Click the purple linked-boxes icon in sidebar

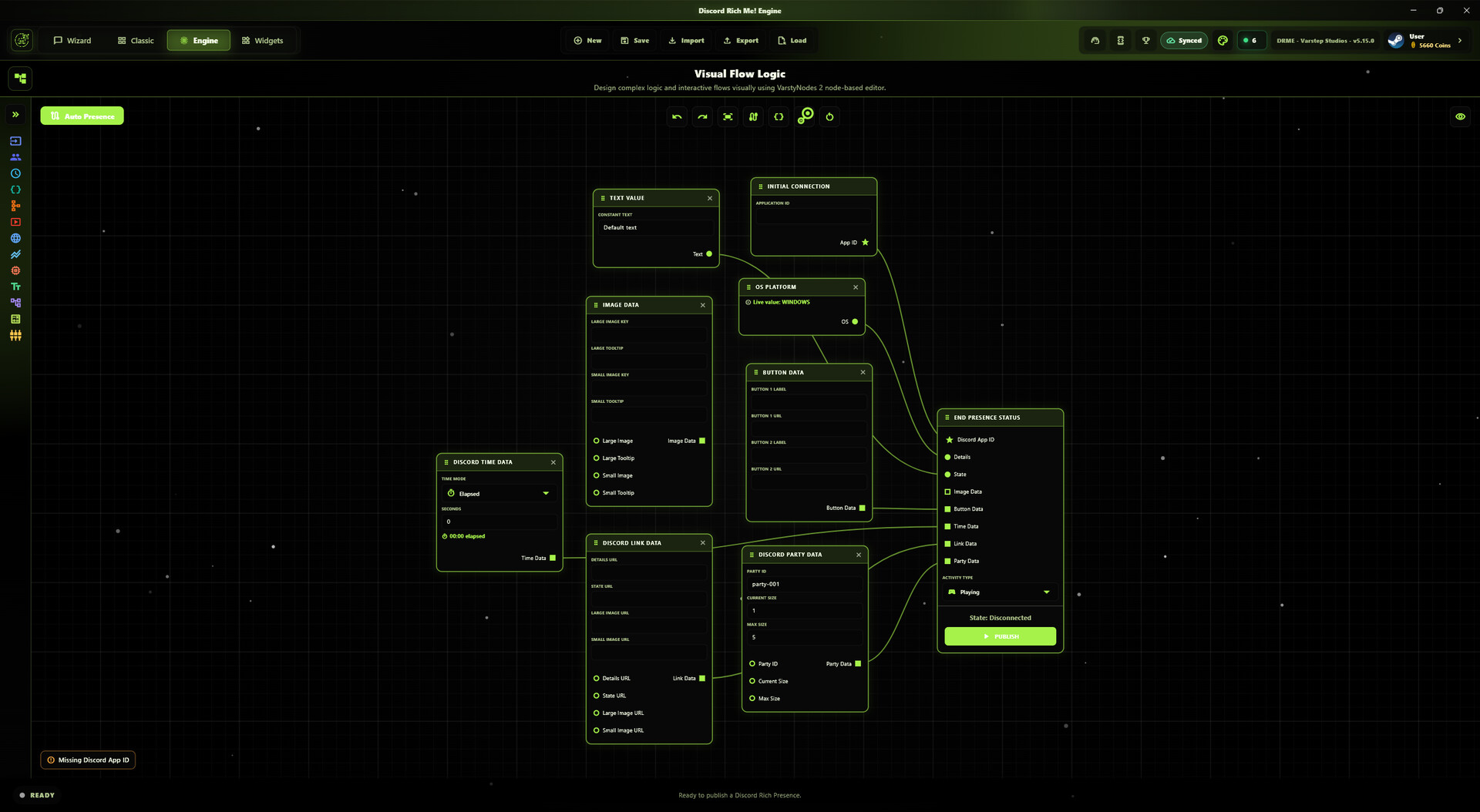15,303
